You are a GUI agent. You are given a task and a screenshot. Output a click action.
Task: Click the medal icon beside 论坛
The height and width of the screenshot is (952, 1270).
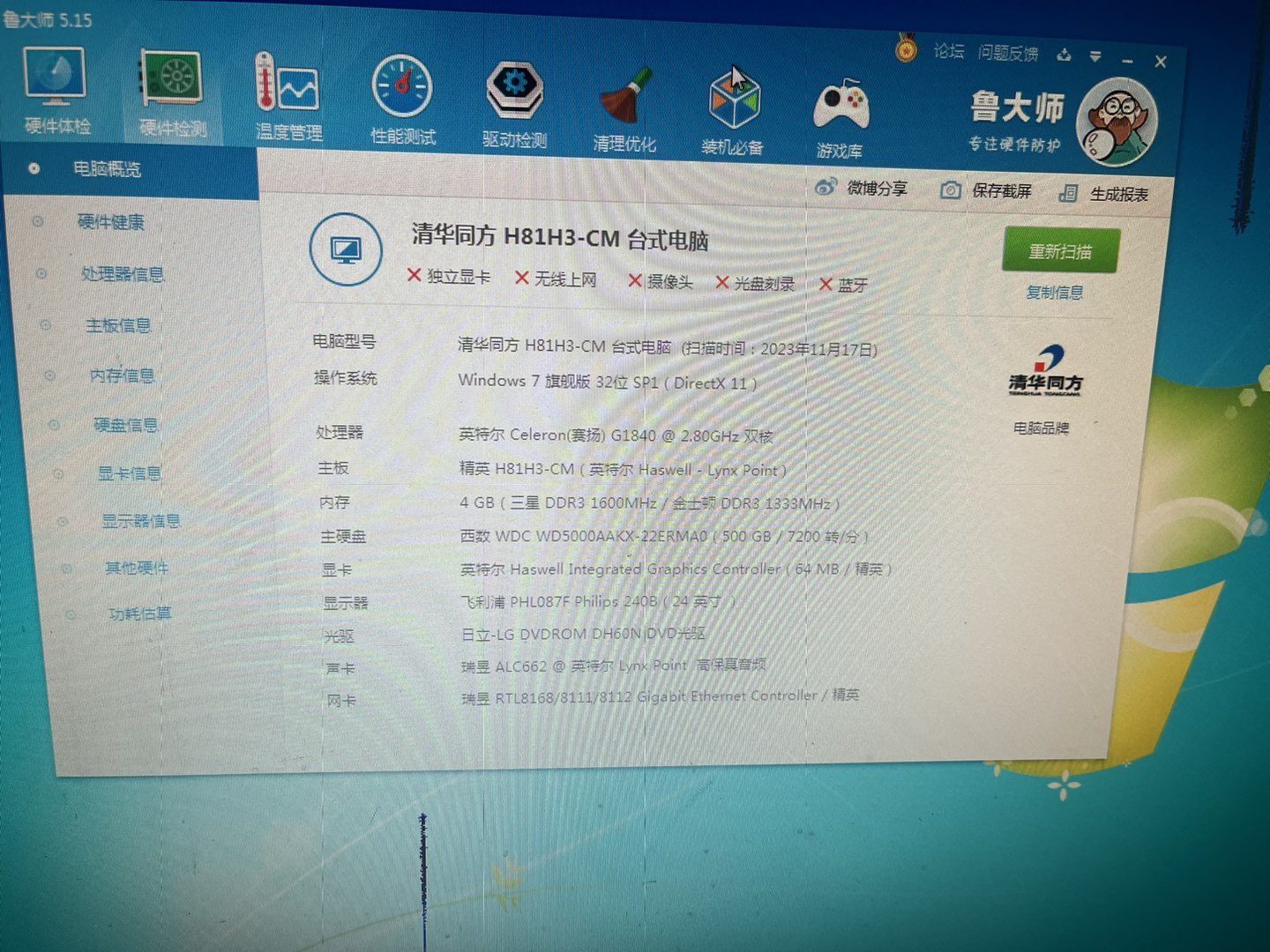point(905,47)
